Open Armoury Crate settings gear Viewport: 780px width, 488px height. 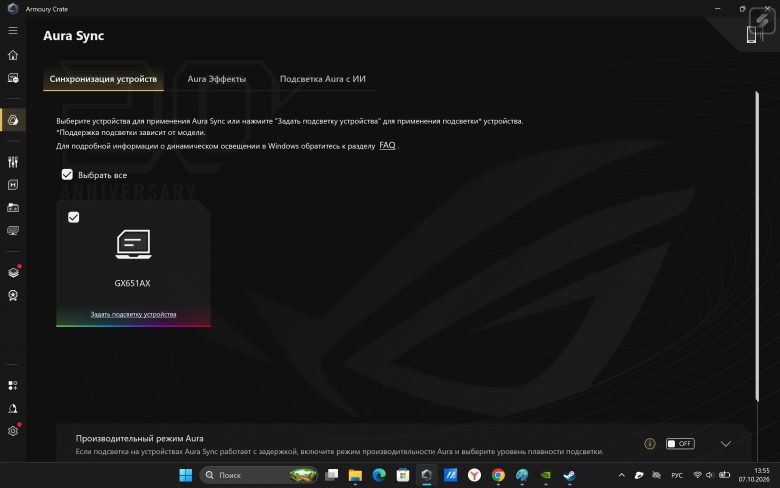click(13, 431)
